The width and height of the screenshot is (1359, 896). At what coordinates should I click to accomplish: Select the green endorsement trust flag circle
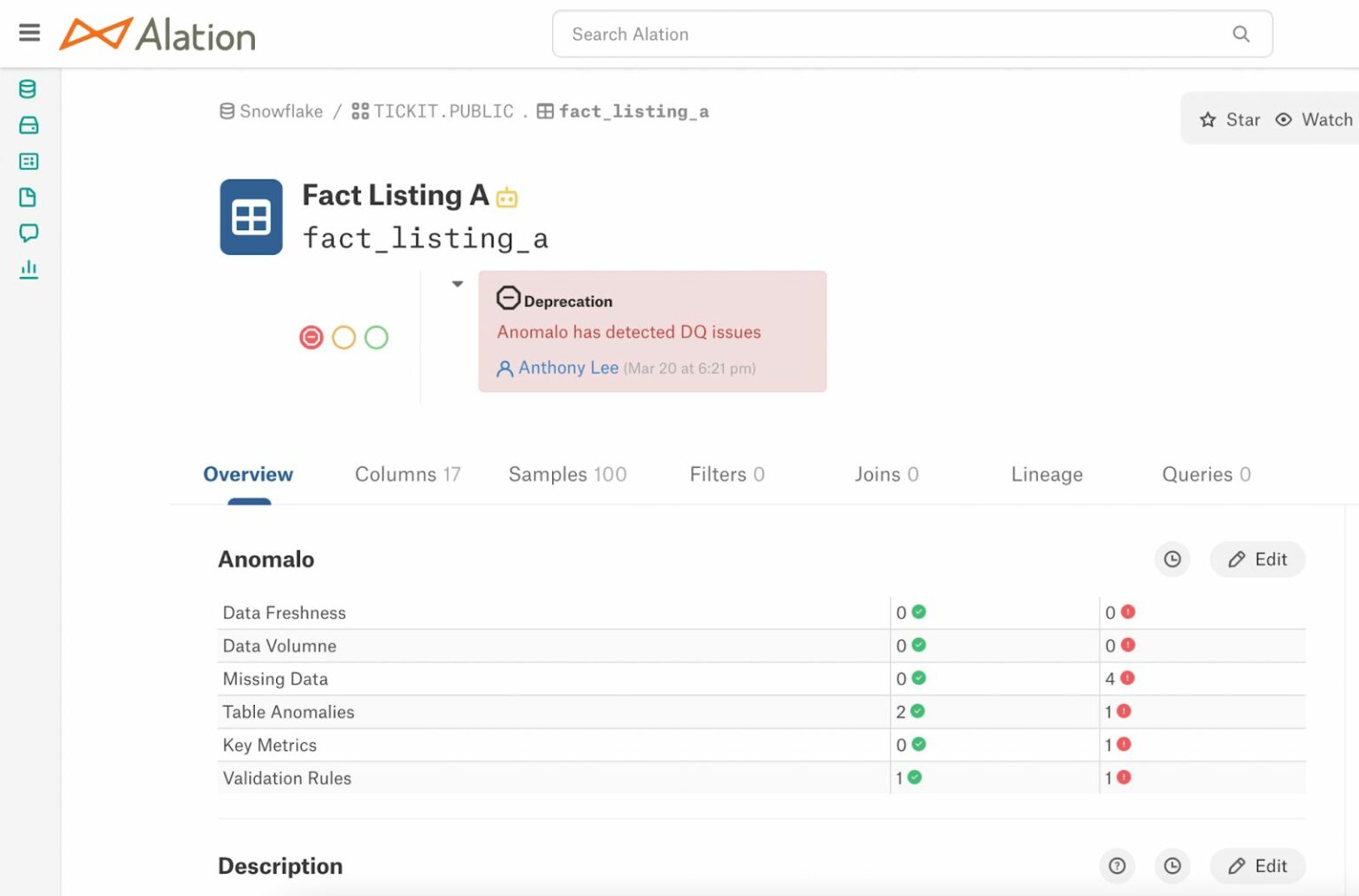coord(377,337)
